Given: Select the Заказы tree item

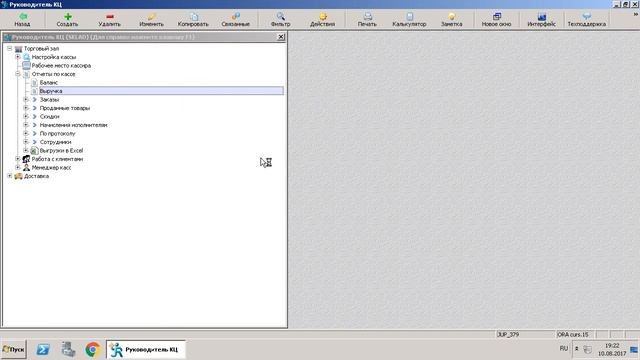Looking at the screenshot, I should pos(49,100).
